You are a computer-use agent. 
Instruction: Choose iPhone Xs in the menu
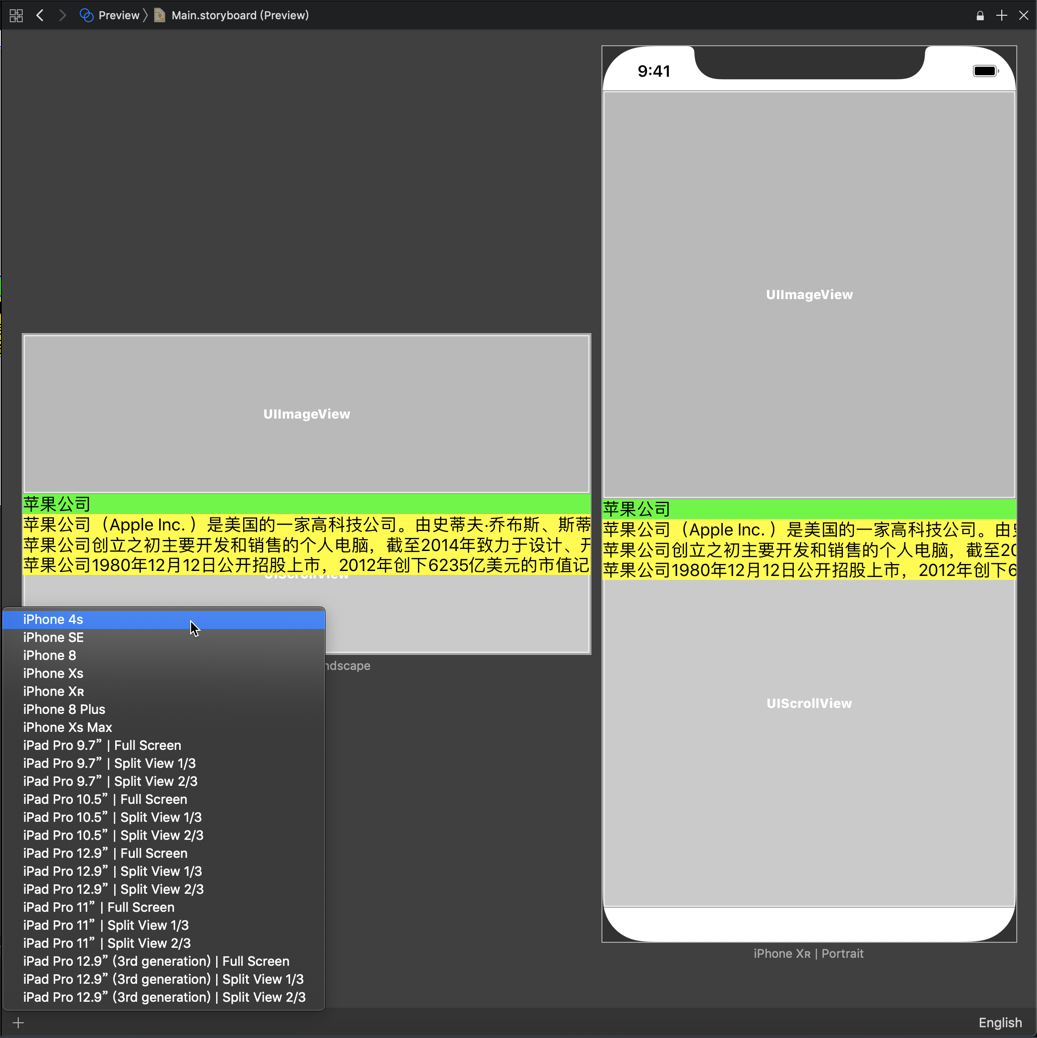click(x=164, y=673)
